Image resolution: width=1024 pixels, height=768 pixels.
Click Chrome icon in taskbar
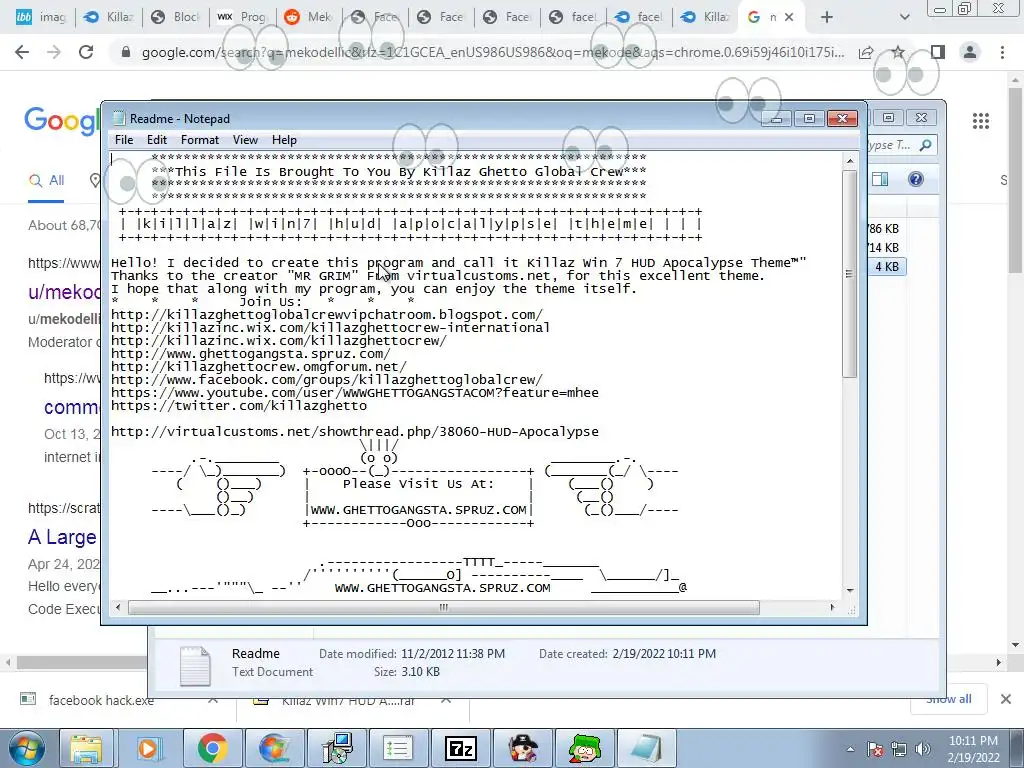click(x=213, y=748)
